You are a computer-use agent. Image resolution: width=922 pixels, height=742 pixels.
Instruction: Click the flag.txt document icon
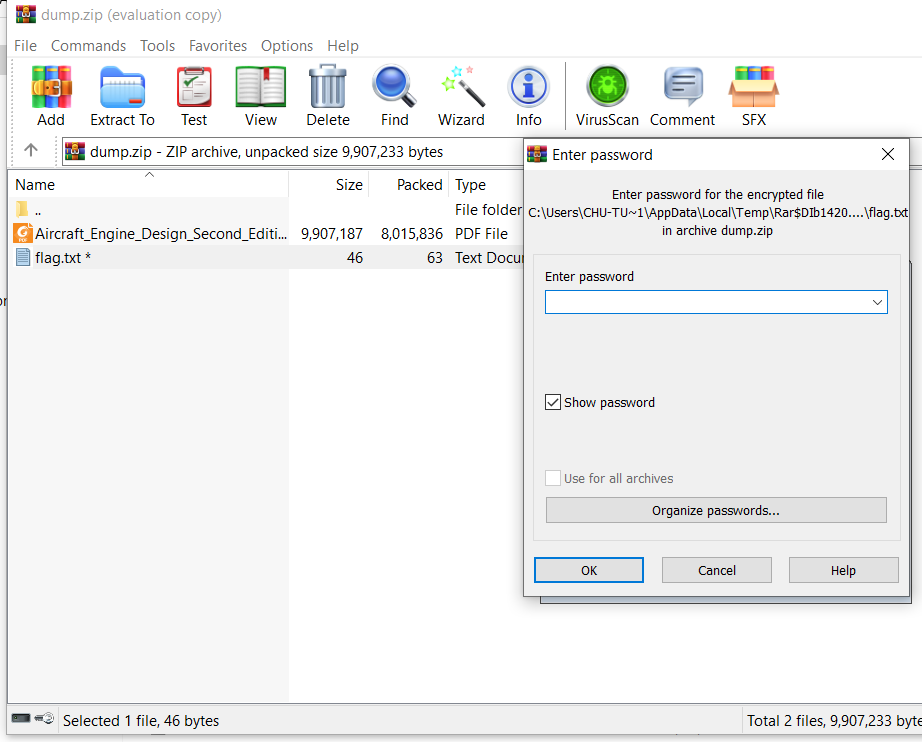[x=23, y=258]
